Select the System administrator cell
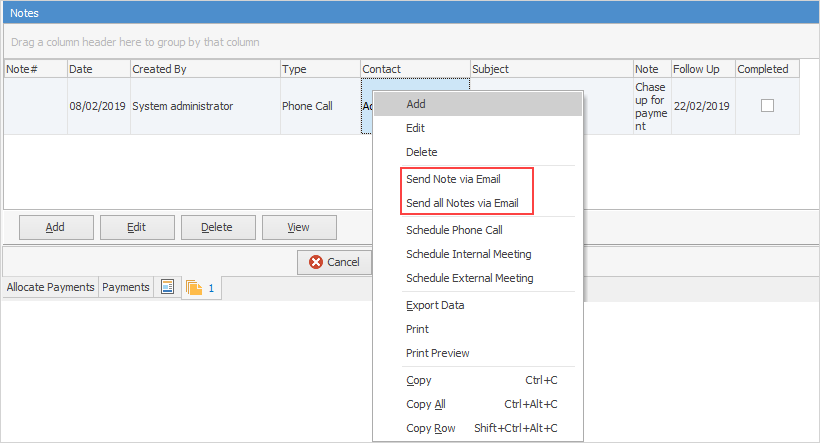820x443 pixels. tap(205, 106)
